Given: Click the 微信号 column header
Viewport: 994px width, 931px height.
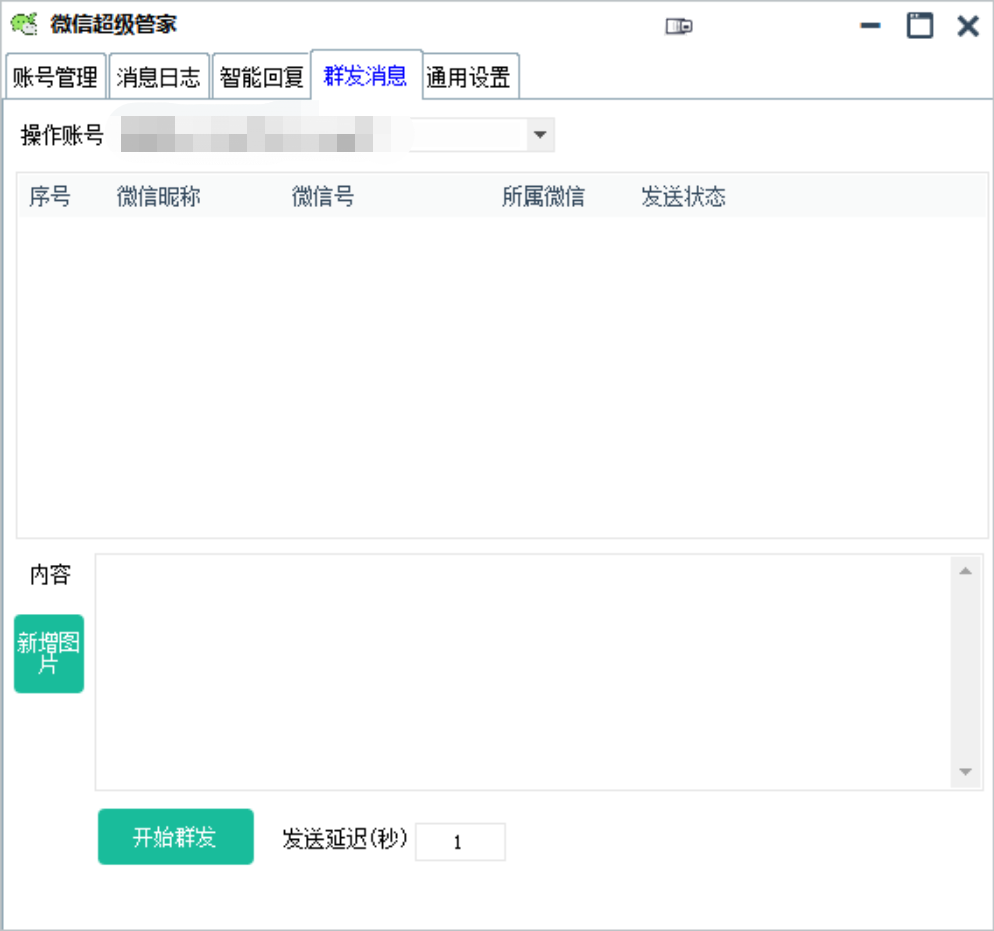Looking at the screenshot, I should [323, 196].
